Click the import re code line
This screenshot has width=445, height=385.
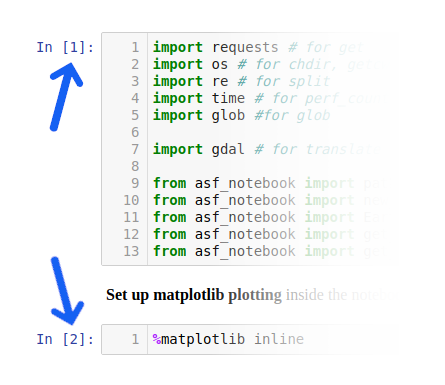pos(242,81)
